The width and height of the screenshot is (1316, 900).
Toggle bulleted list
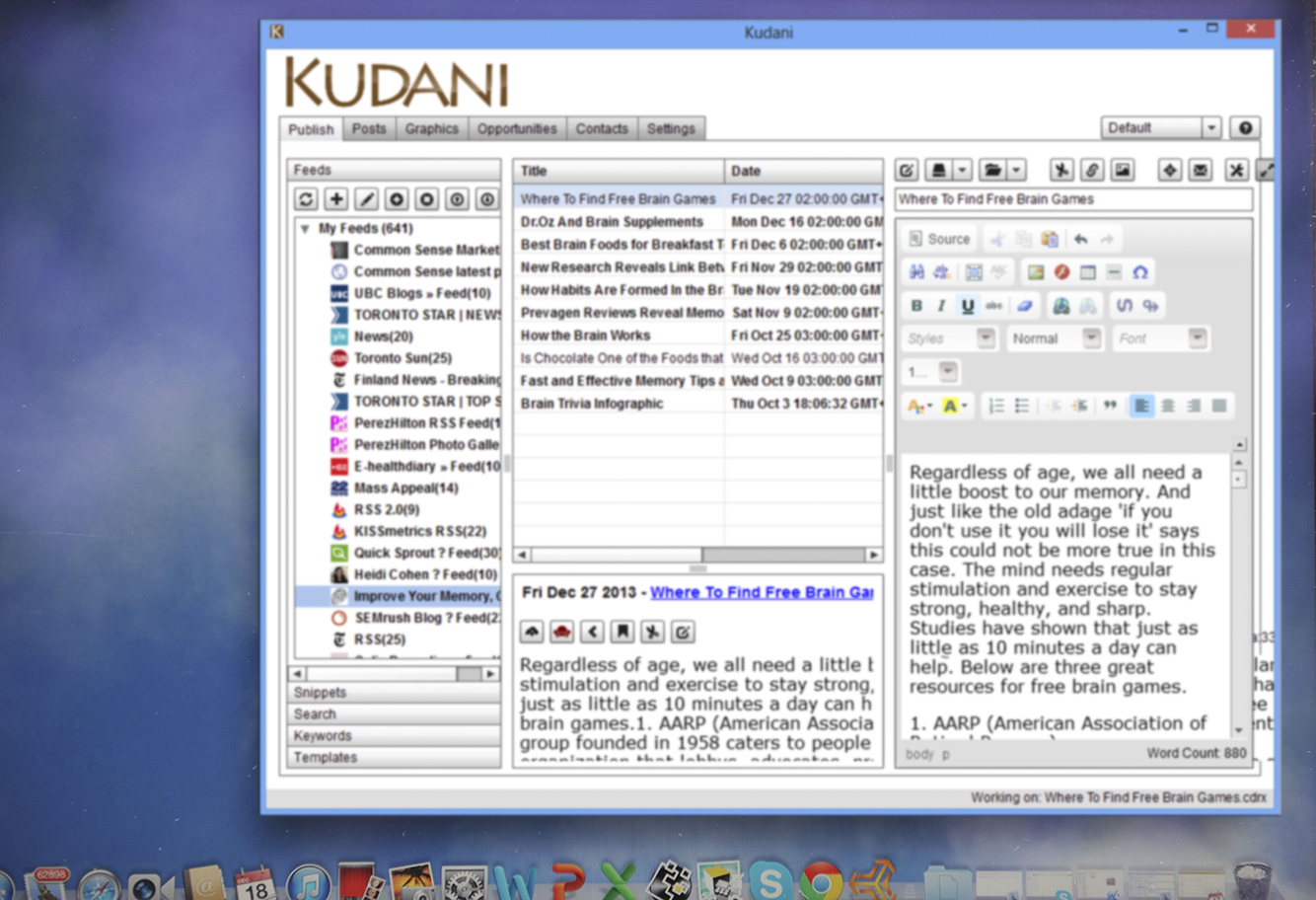(x=1022, y=406)
